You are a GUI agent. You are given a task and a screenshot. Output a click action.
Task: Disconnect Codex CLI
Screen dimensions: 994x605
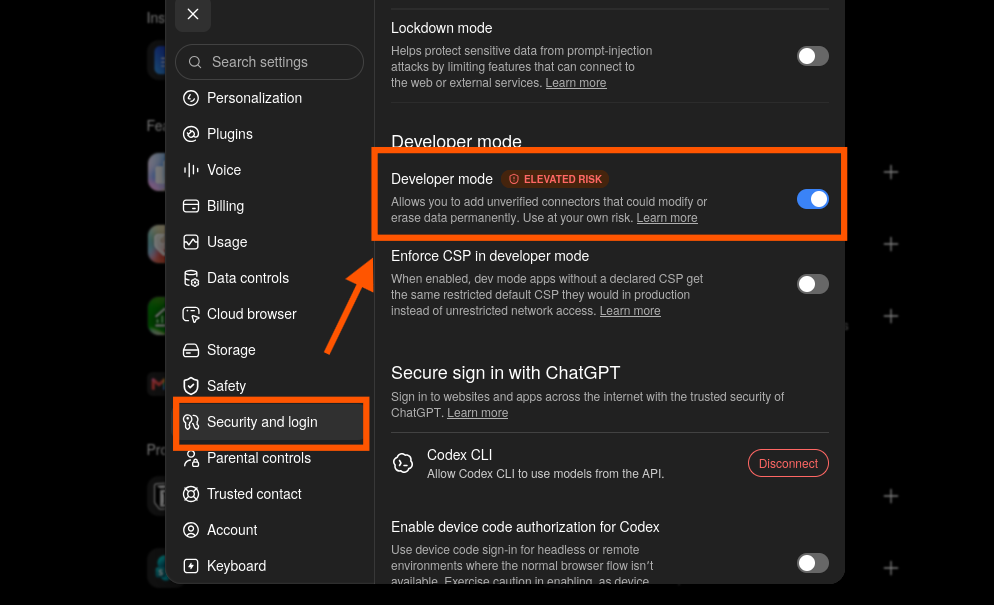click(788, 464)
